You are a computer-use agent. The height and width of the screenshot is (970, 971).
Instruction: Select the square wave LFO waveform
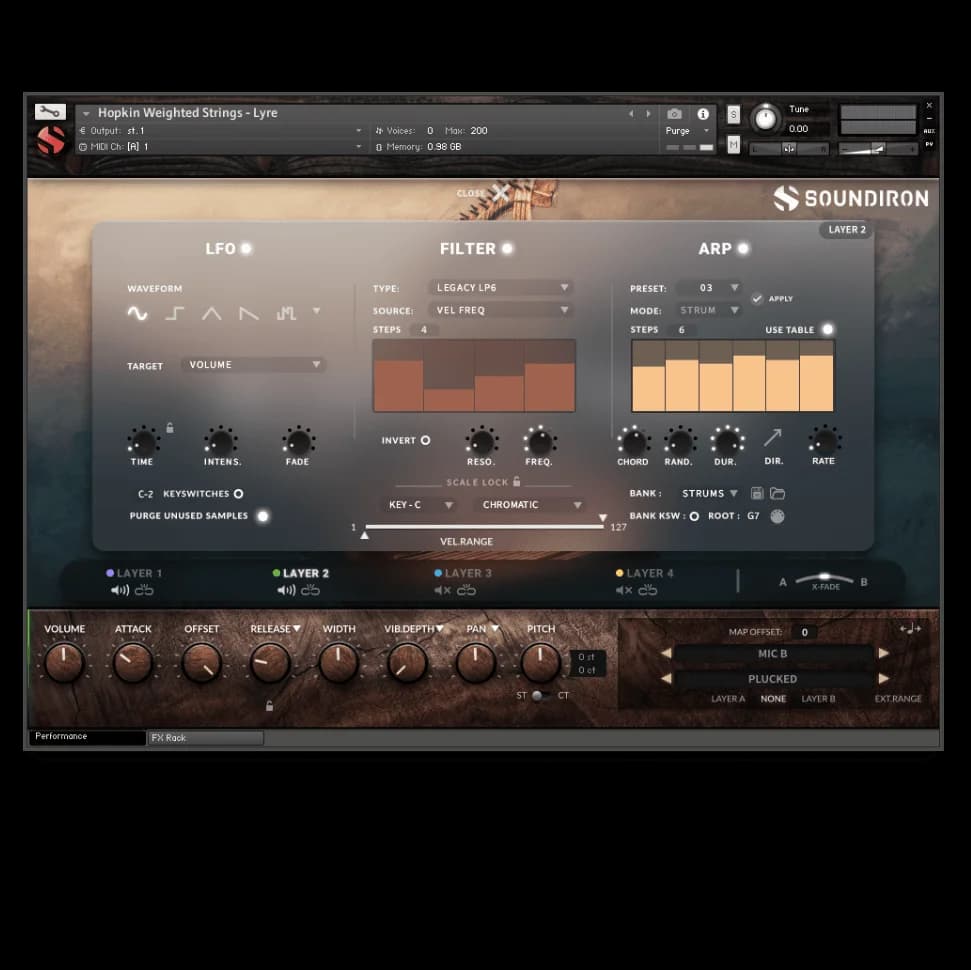[x=175, y=314]
